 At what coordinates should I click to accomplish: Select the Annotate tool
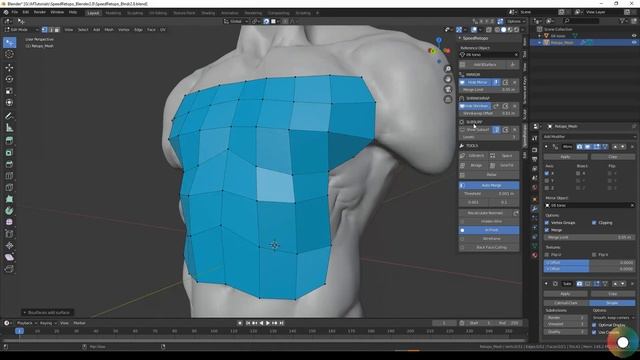point(9,116)
